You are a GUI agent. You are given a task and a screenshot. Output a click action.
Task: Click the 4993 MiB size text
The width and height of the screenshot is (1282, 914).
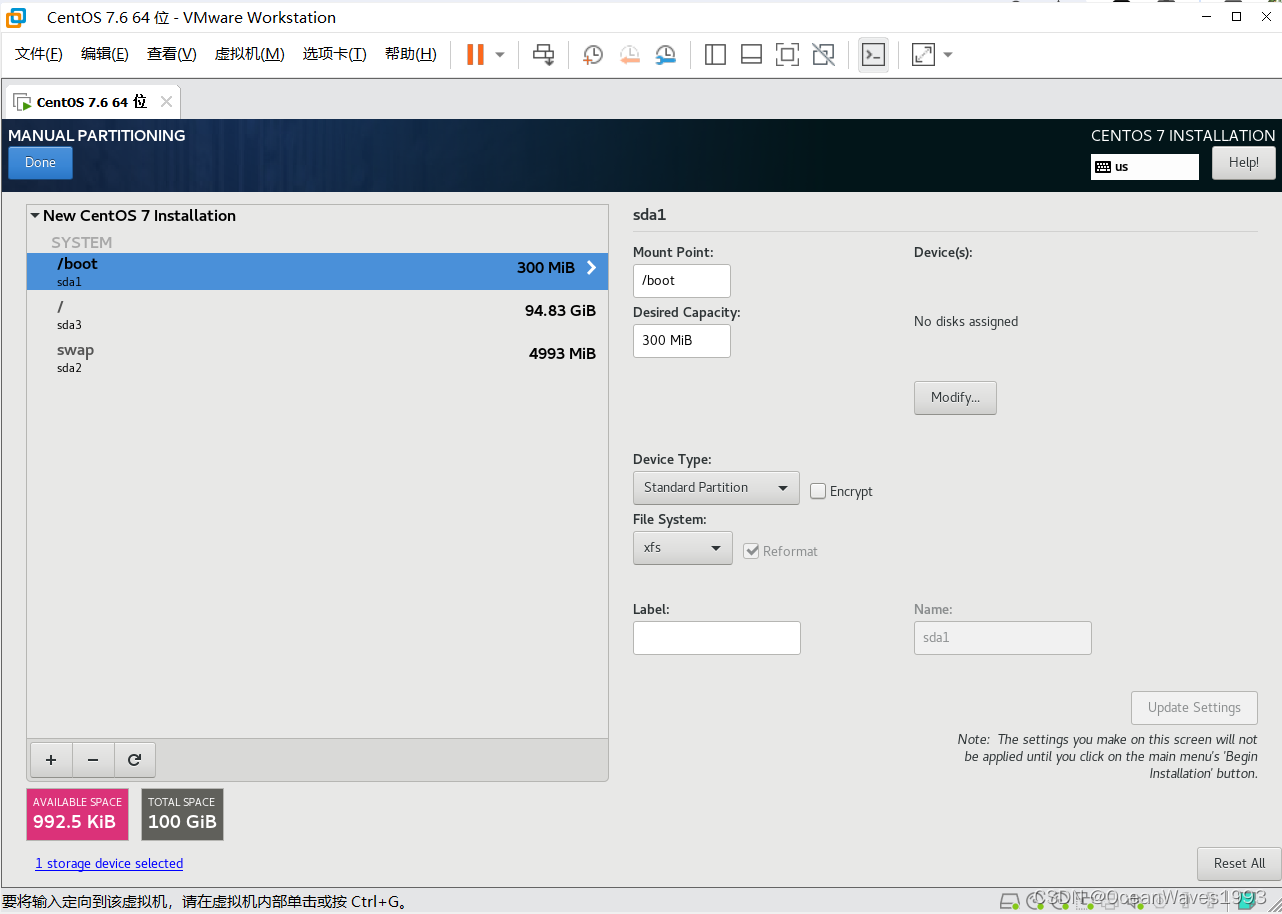pyautogui.click(x=562, y=354)
